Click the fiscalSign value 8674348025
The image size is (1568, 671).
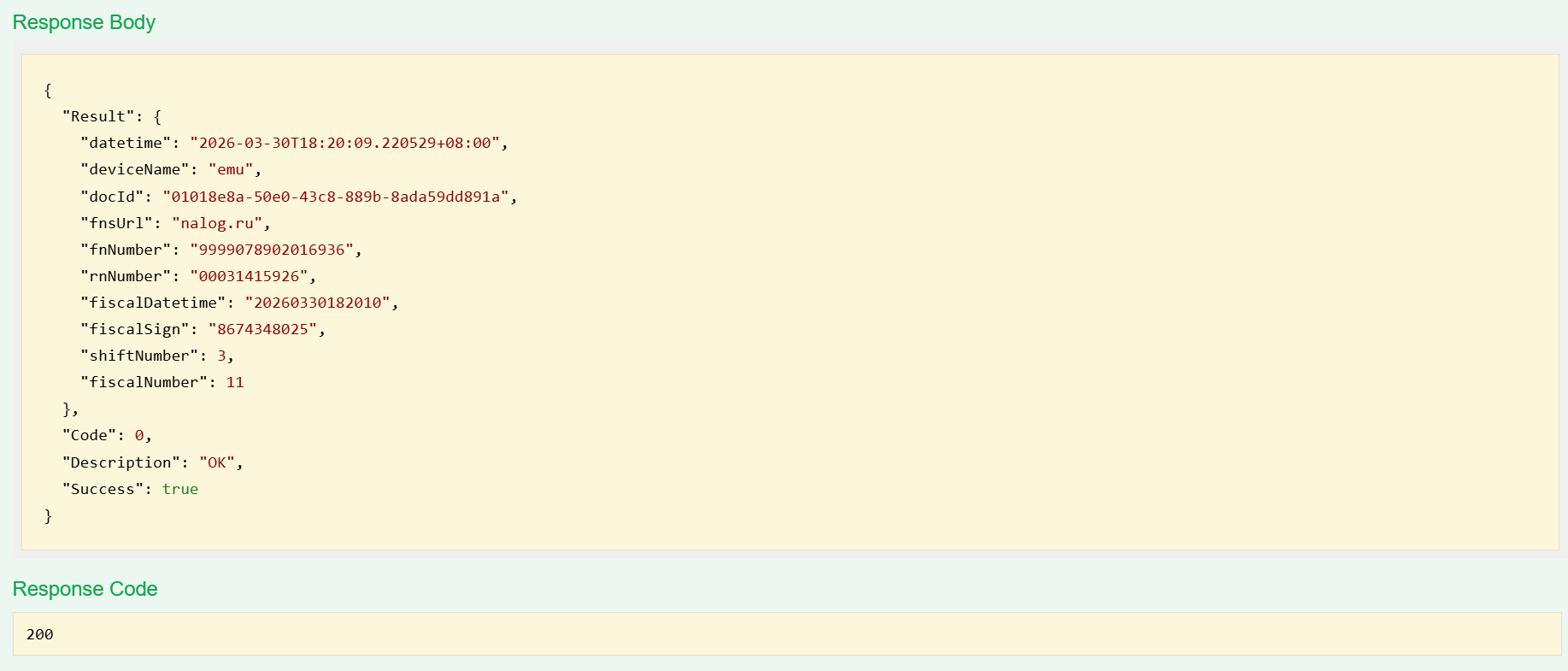(262, 329)
